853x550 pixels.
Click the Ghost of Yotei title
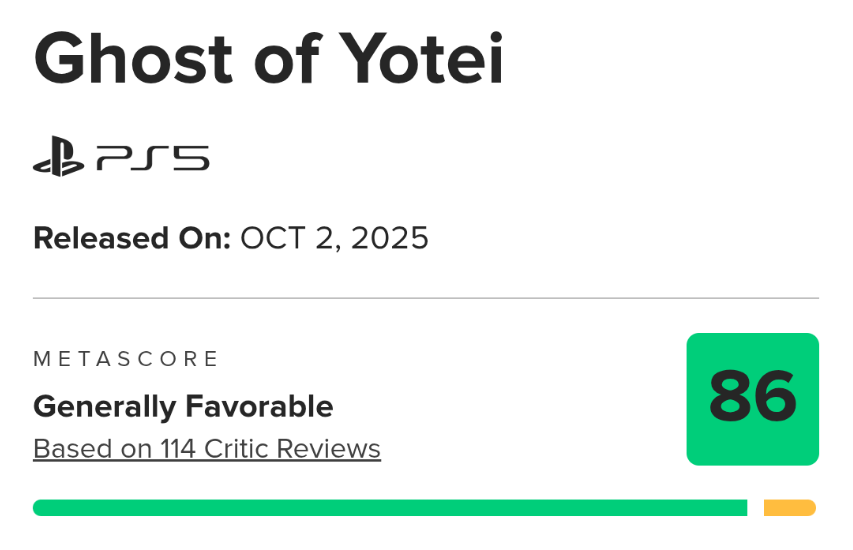(268, 59)
